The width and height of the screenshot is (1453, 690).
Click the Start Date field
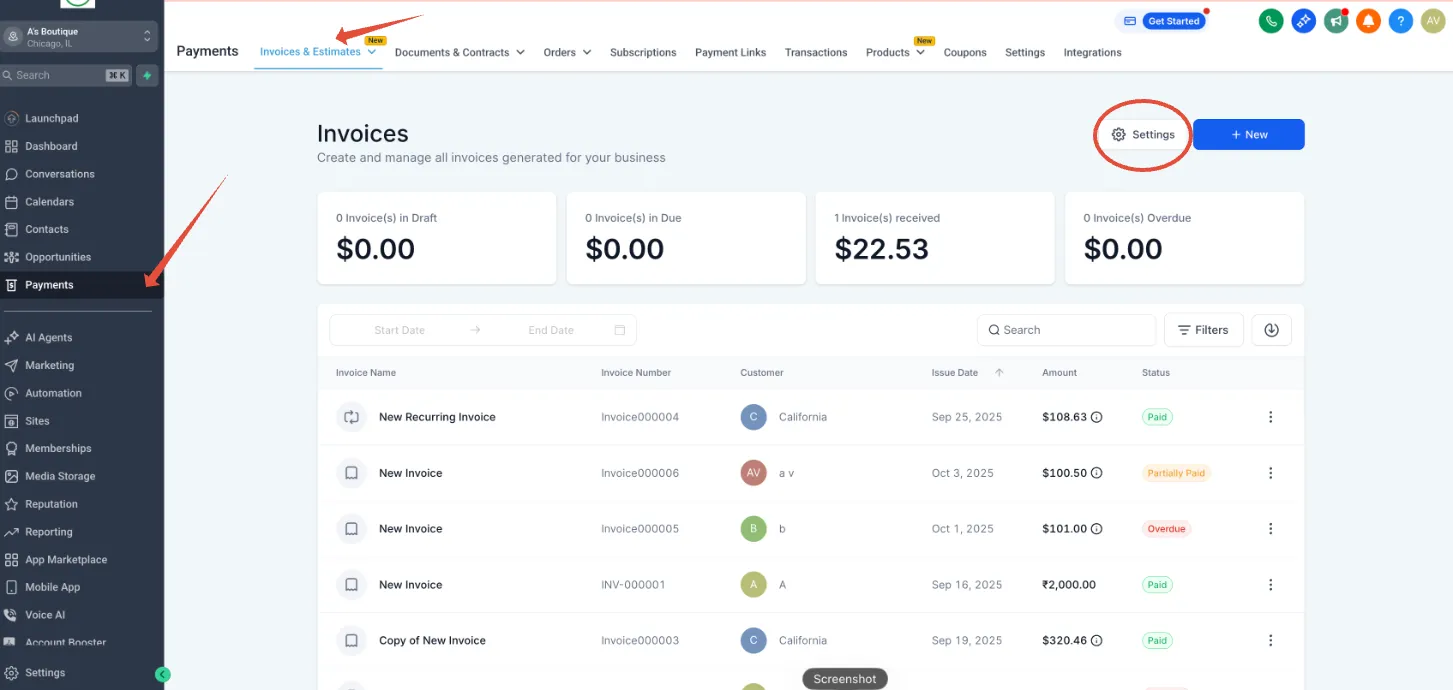point(400,330)
